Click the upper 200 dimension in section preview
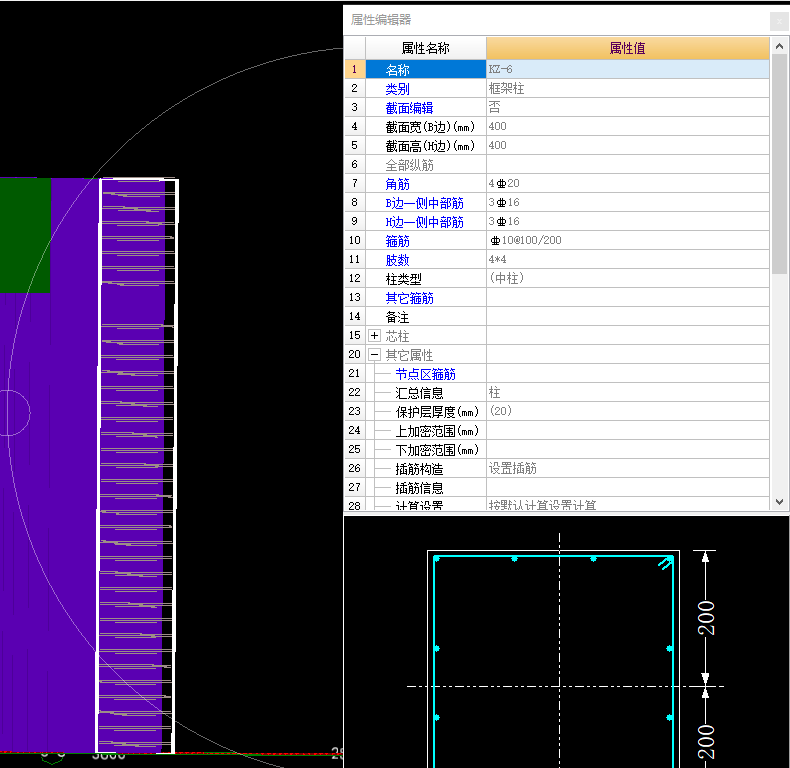 point(706,617)
